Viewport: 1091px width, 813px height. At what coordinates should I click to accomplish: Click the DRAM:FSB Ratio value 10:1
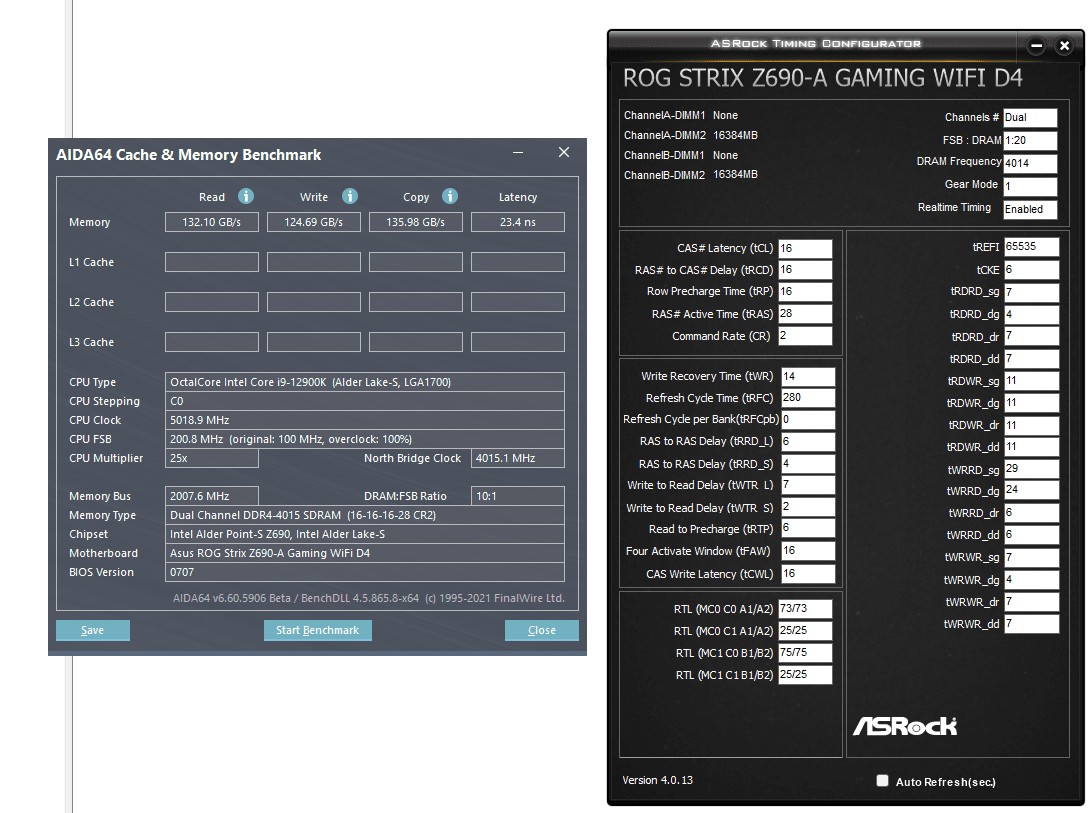pyautogui.click(x=518, y=496)
